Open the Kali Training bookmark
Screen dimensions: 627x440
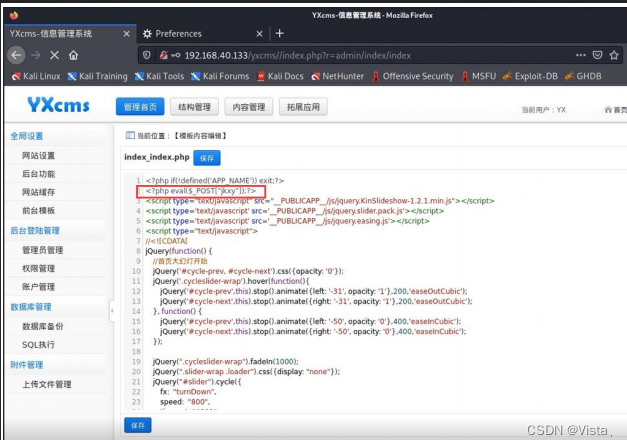click(x=98, y=76)
